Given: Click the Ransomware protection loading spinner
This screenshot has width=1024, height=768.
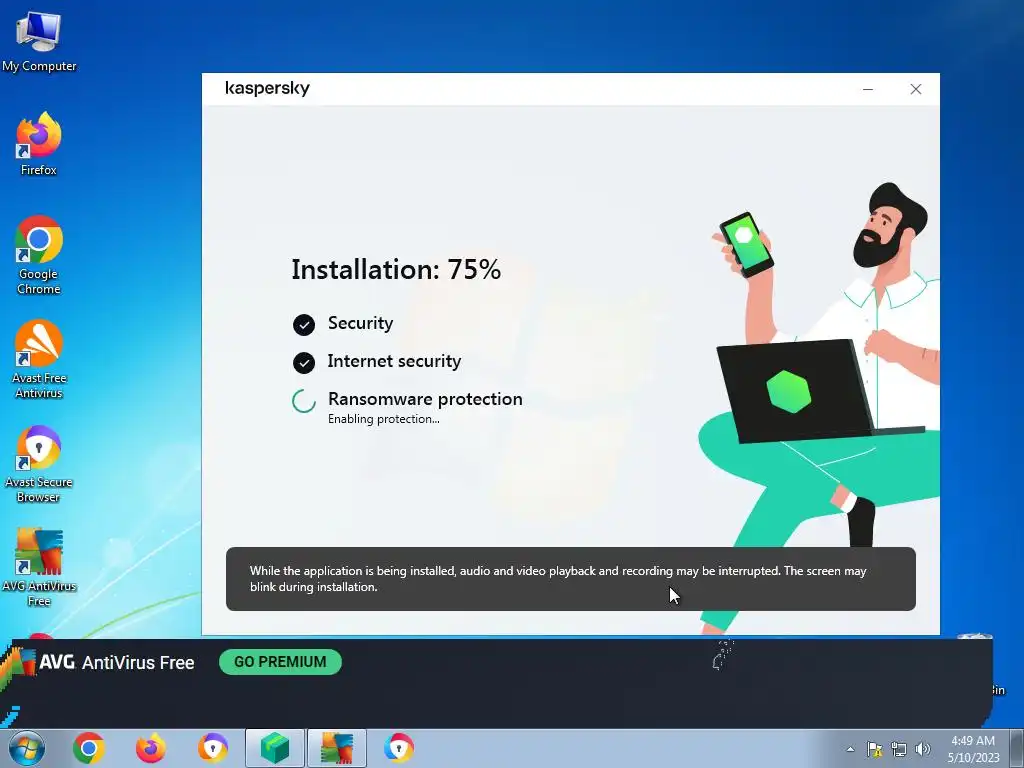Looking at the screenshot, I should (304, 401).
